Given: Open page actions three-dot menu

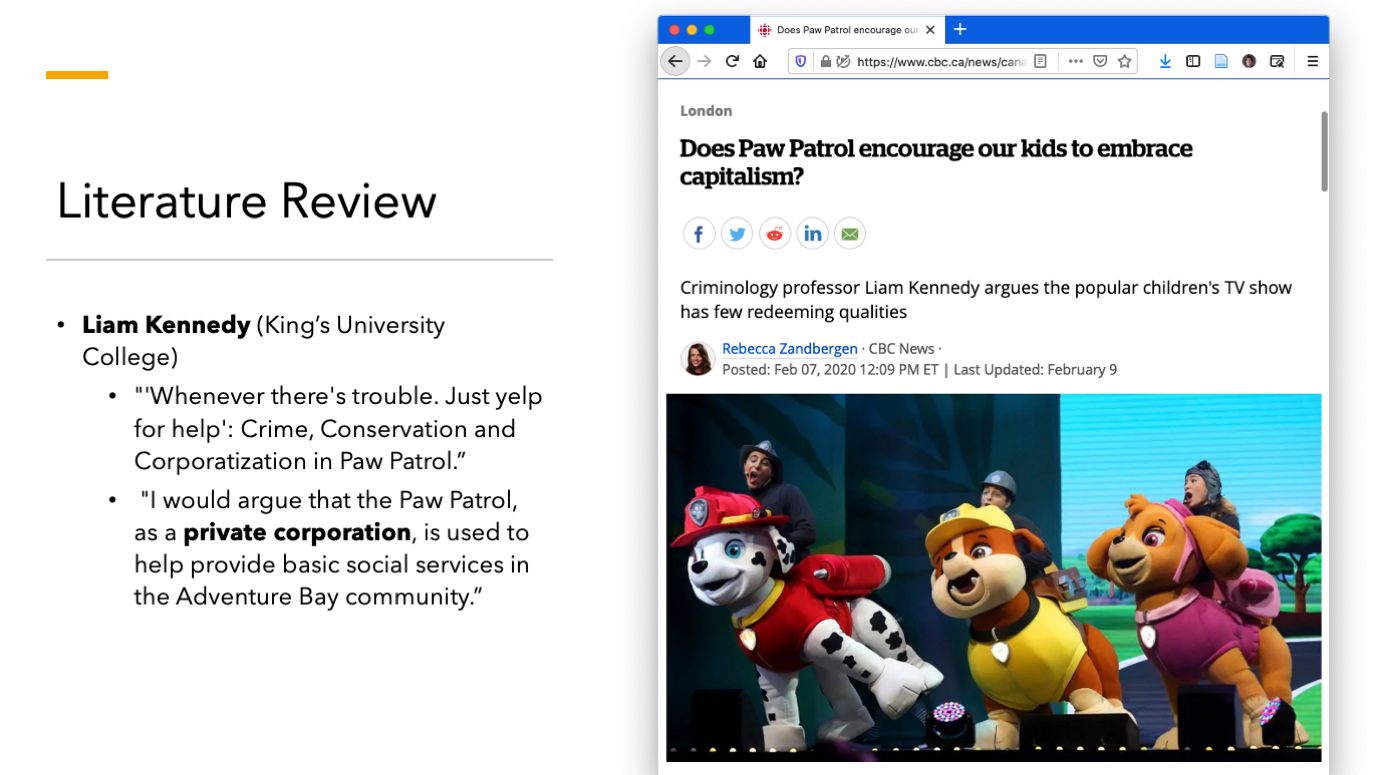Looking at the screenshot, I should [1075, 61].
